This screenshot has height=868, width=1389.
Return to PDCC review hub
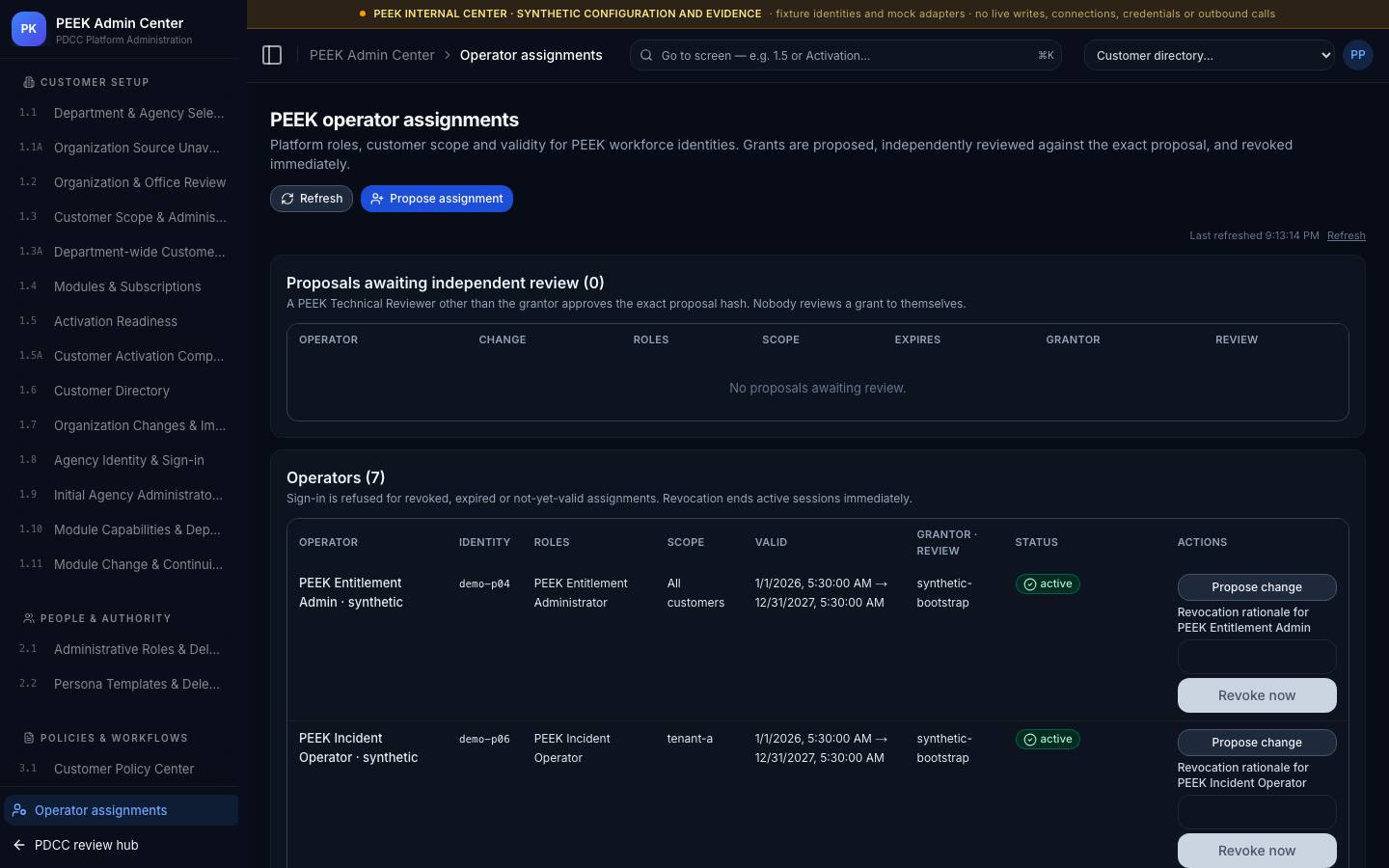point(122,845)
